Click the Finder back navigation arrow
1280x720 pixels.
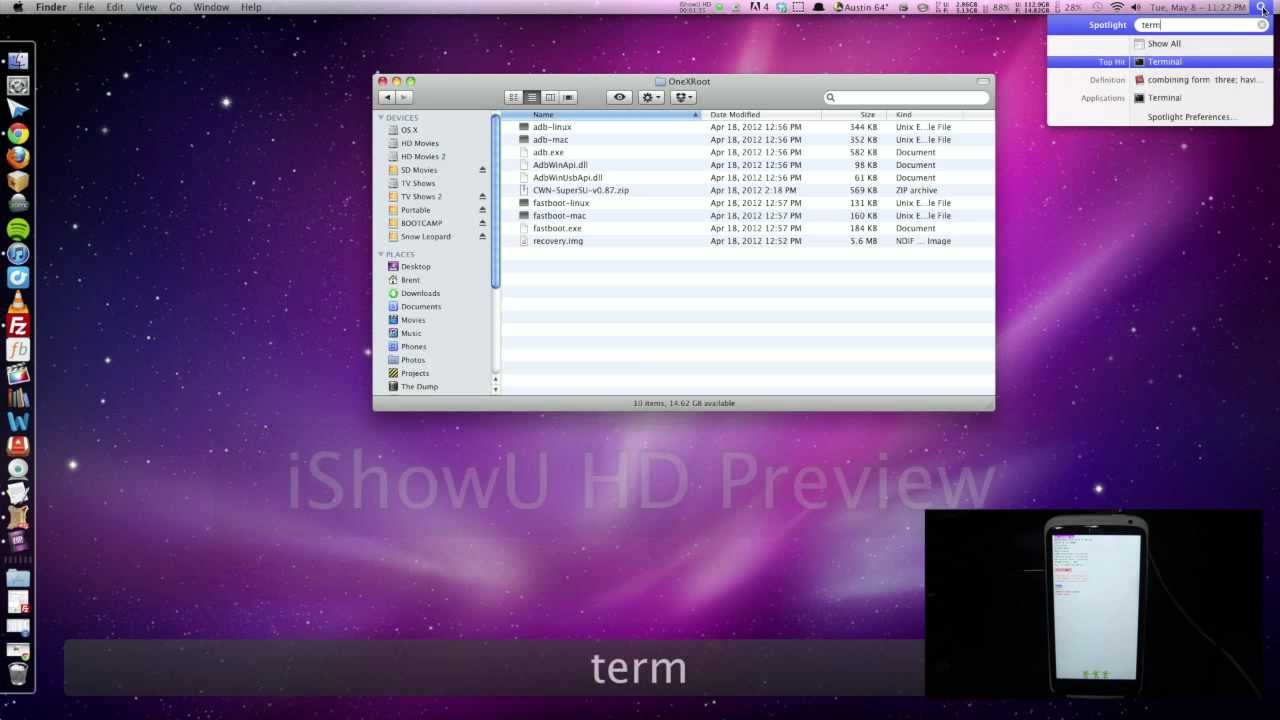387,97
